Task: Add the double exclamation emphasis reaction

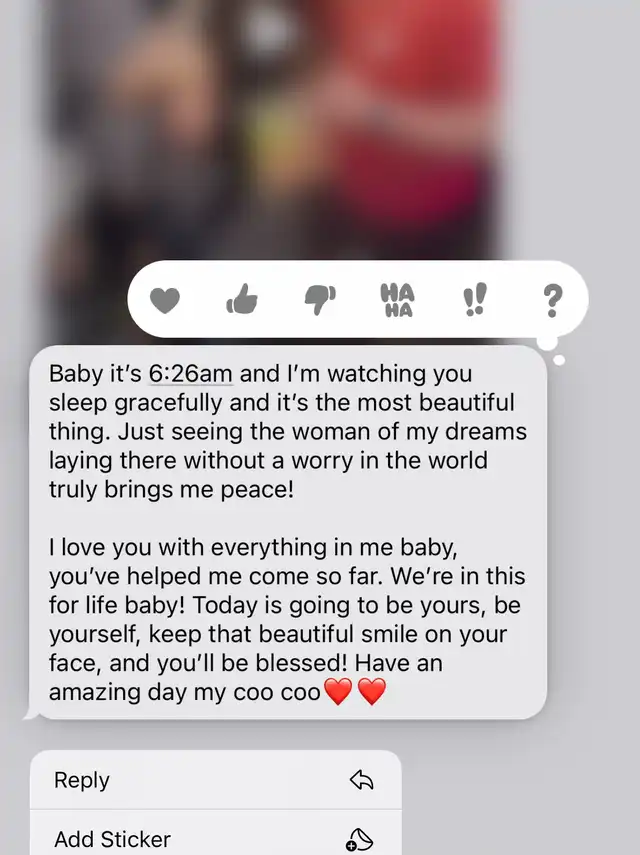Action: click(474, 299)
